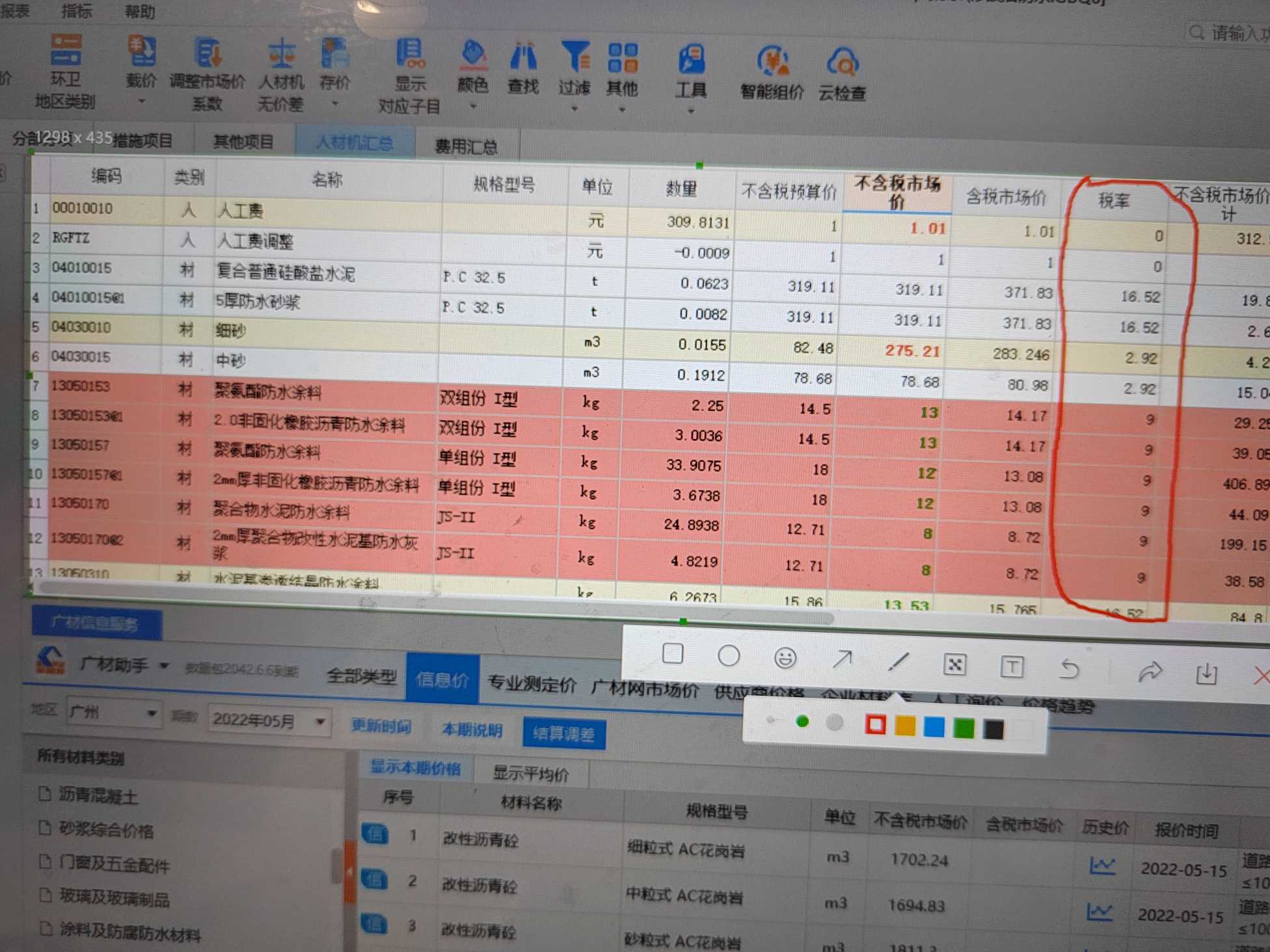Open the 查找 binoculars tool
The width and height of the screenshot is (1270, 952).
pos(523,57)
